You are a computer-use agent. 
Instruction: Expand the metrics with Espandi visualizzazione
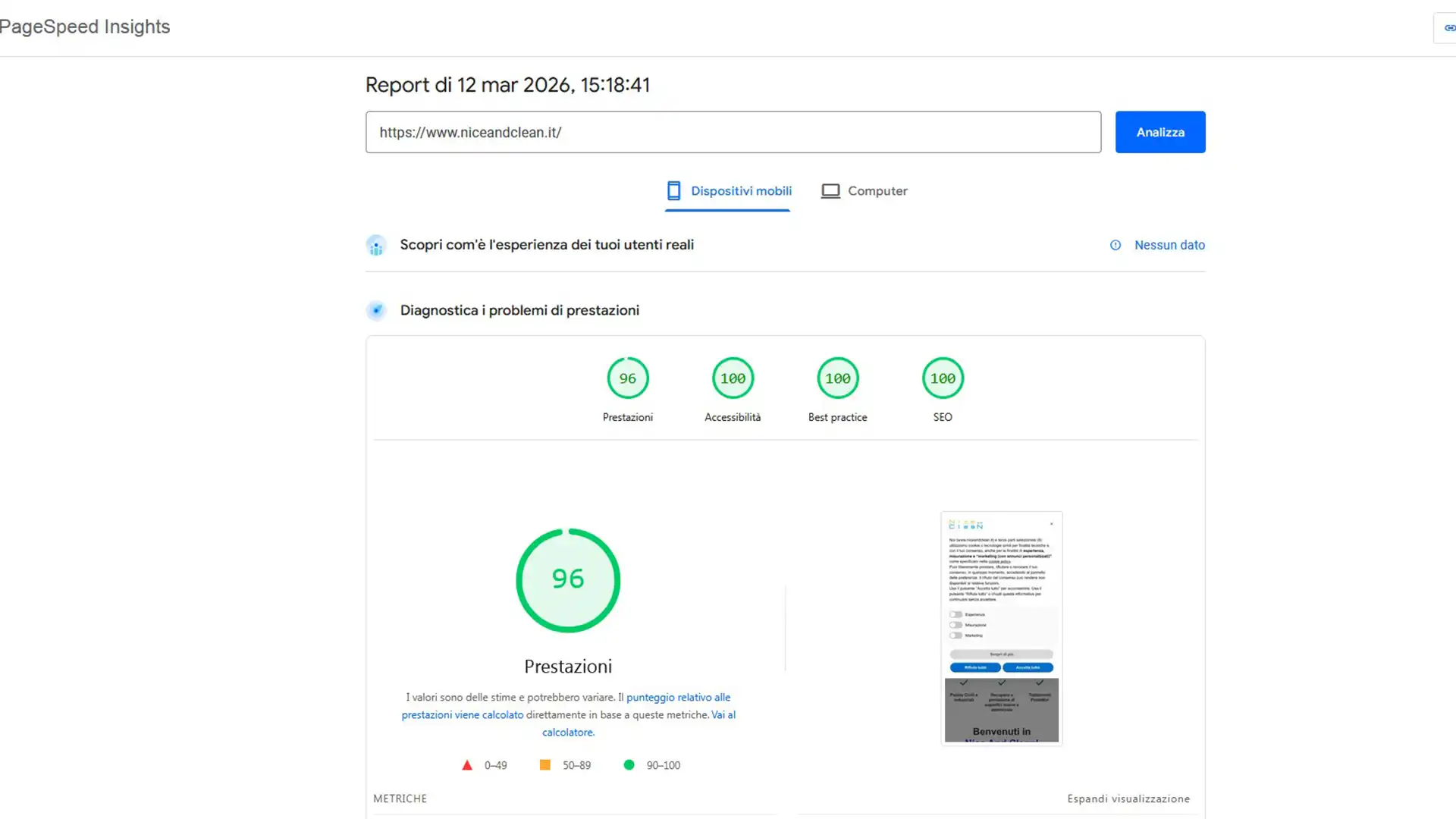click(1128, 799)
